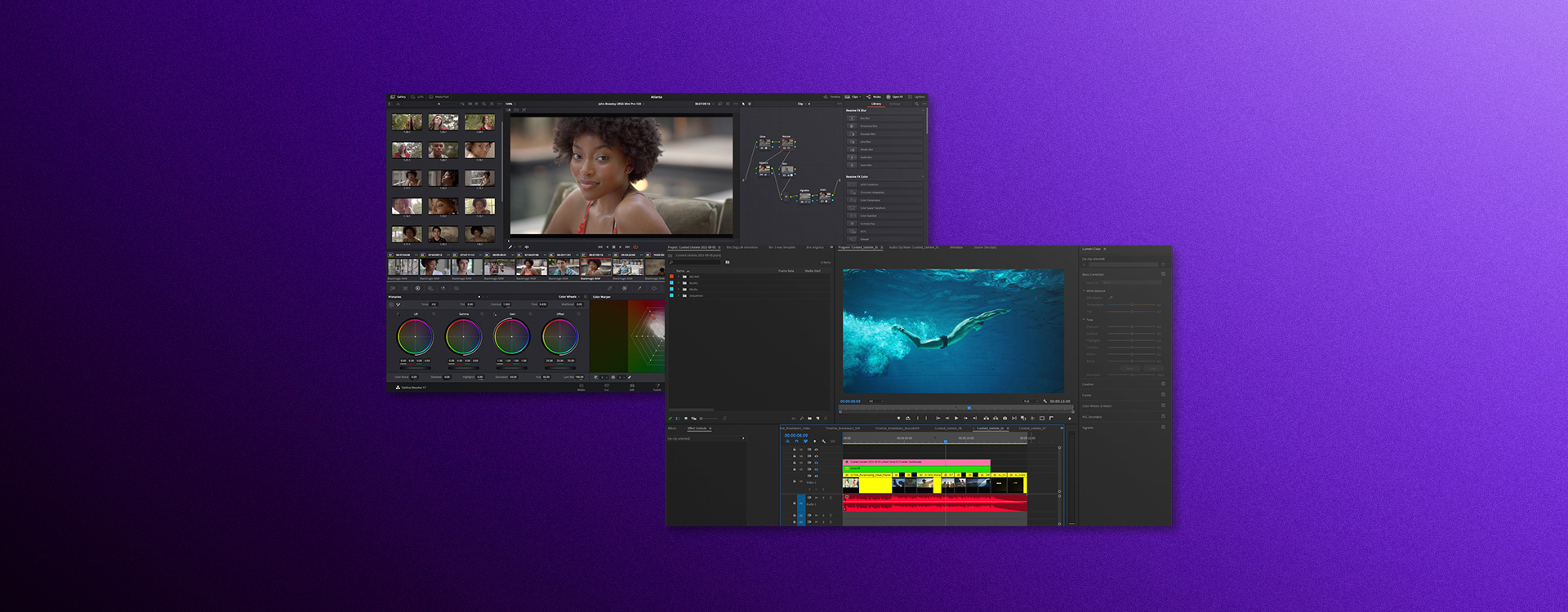Click the Lightbox icon in Resolve
Image resolution: width=1568 pixels, height=612 pixels.
click(916, 97)
